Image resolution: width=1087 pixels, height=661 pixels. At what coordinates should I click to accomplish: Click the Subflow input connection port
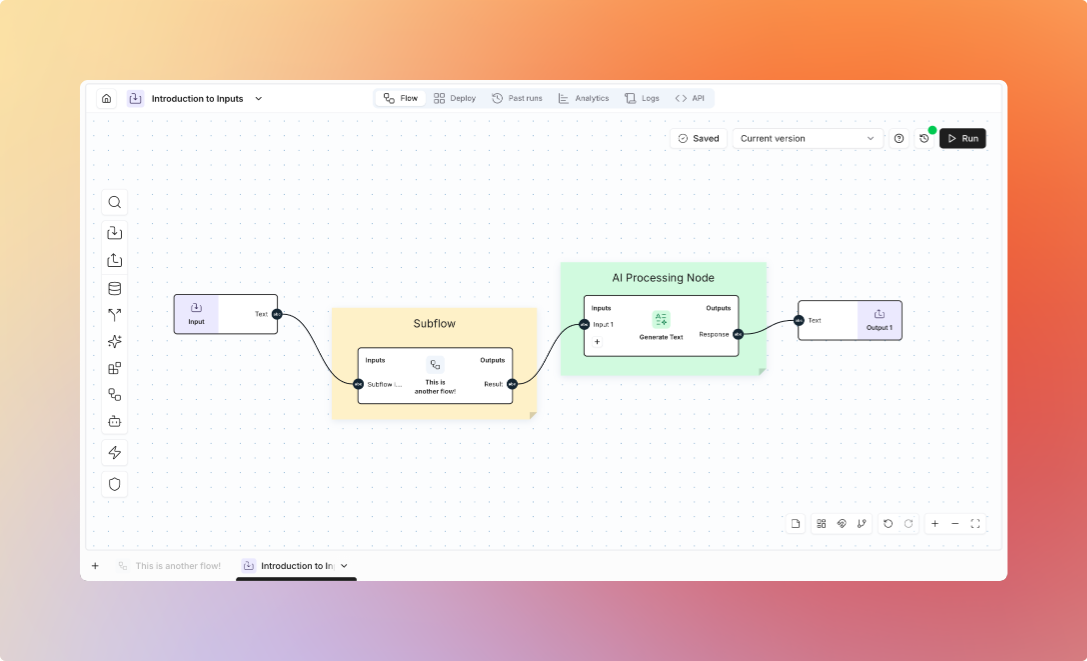(x=358, y=384)
